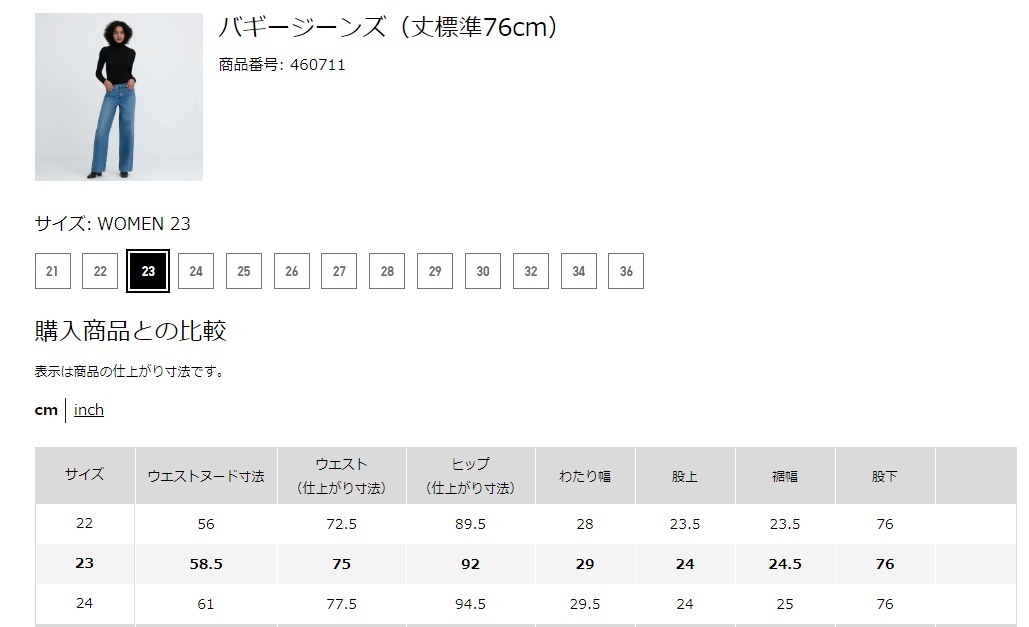The height and width of the screenshot is (627, 1029).
Task: Switch measurement units to inch
Action: [x=89, y=410]
